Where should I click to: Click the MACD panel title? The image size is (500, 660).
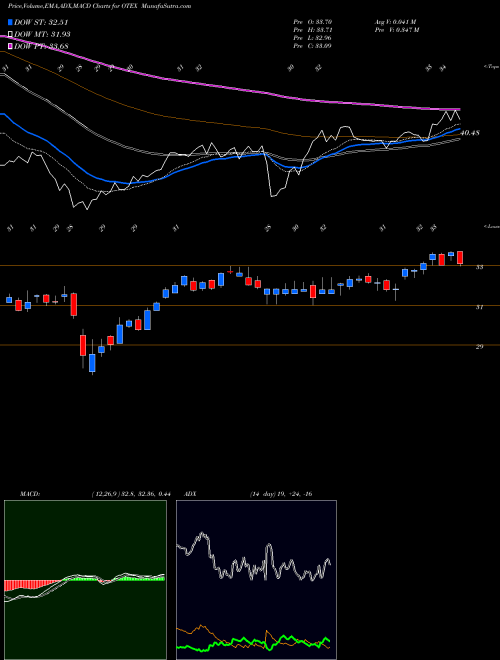click(x=30, y=494)
